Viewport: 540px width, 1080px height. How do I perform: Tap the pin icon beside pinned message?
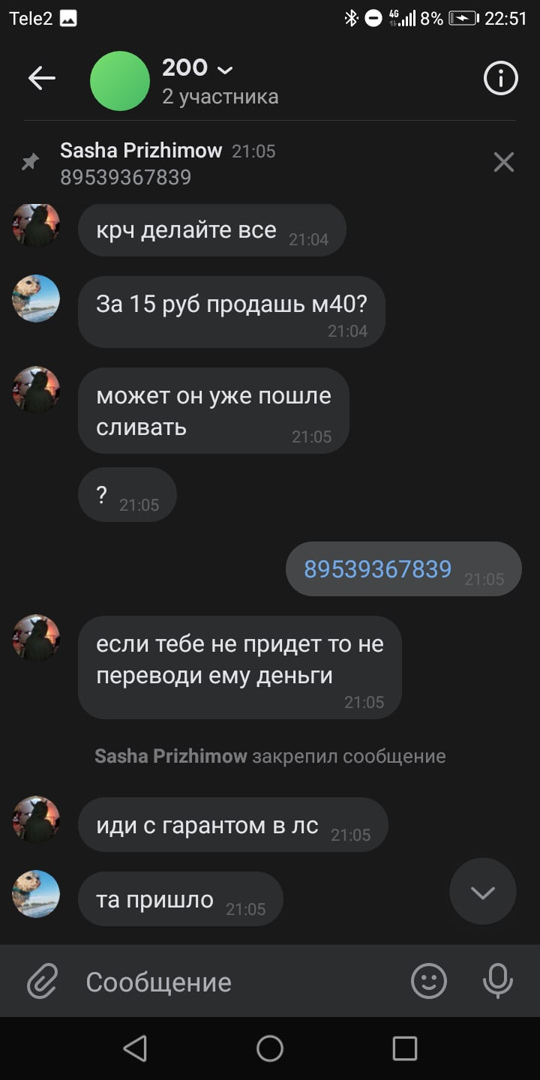(30, 163)
